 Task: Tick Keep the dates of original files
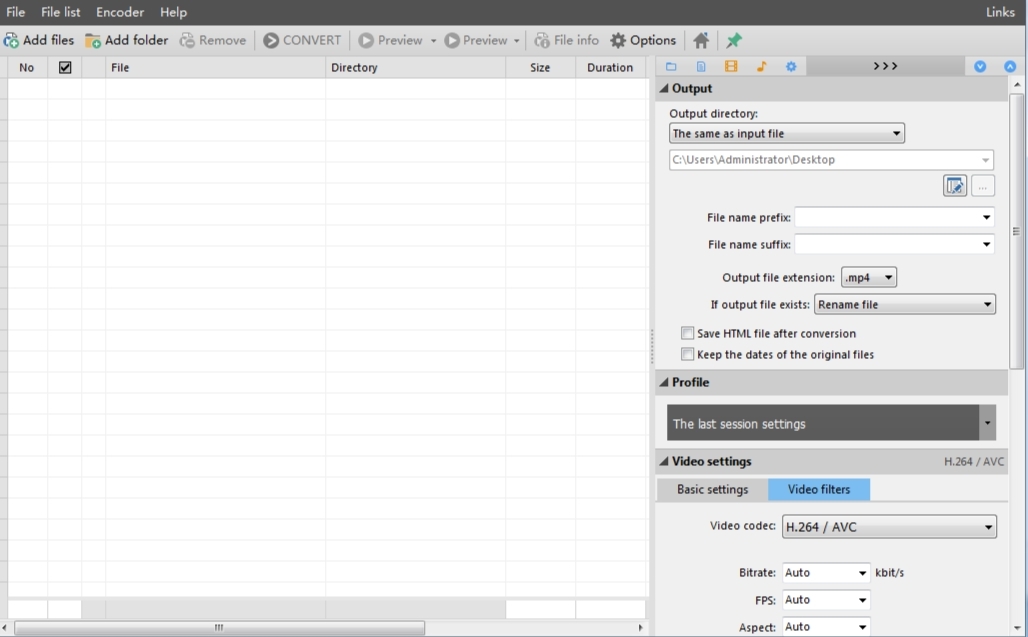coord(687,355)
